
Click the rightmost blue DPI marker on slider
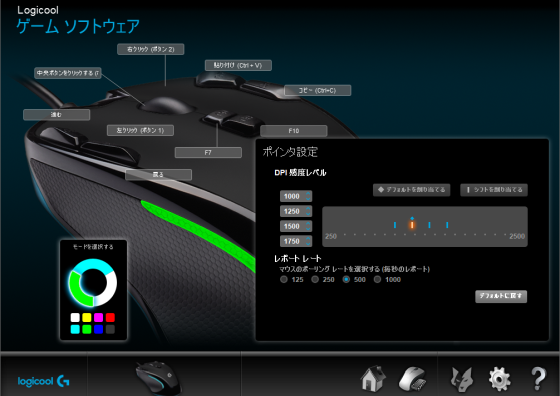(x=447, y=225)
